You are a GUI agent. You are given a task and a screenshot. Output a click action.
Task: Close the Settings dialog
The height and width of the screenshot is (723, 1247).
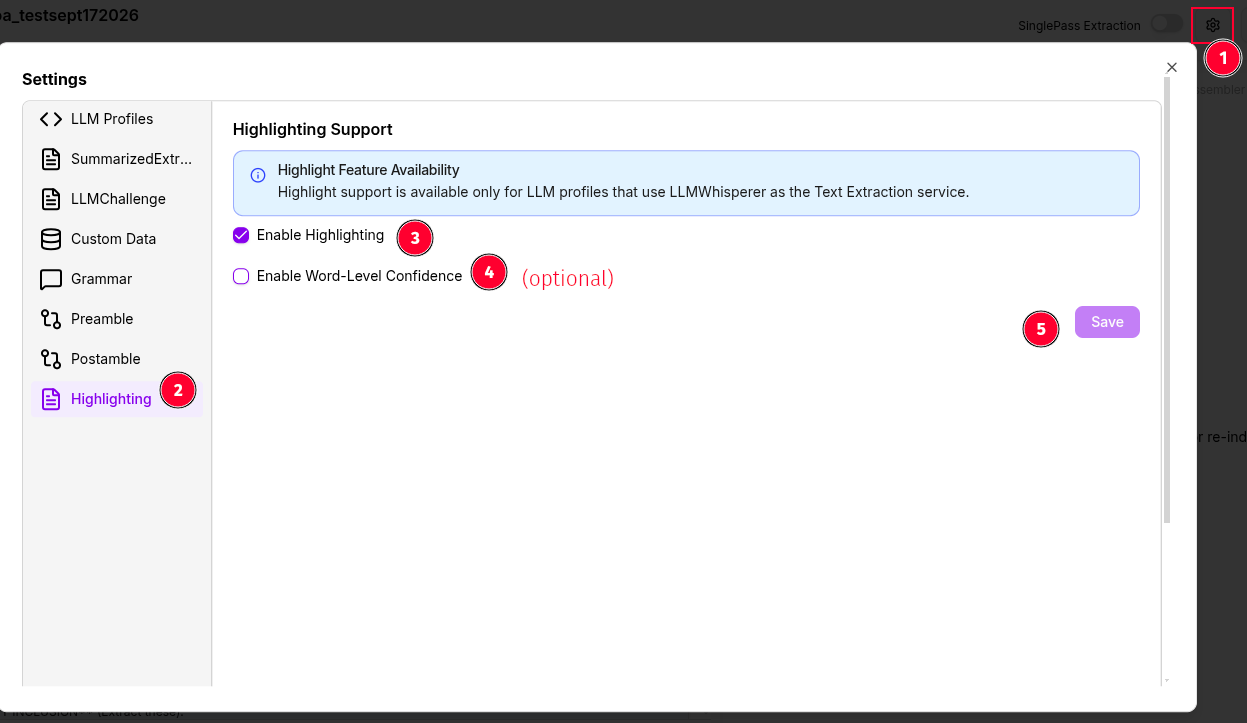coord(1172,67)
